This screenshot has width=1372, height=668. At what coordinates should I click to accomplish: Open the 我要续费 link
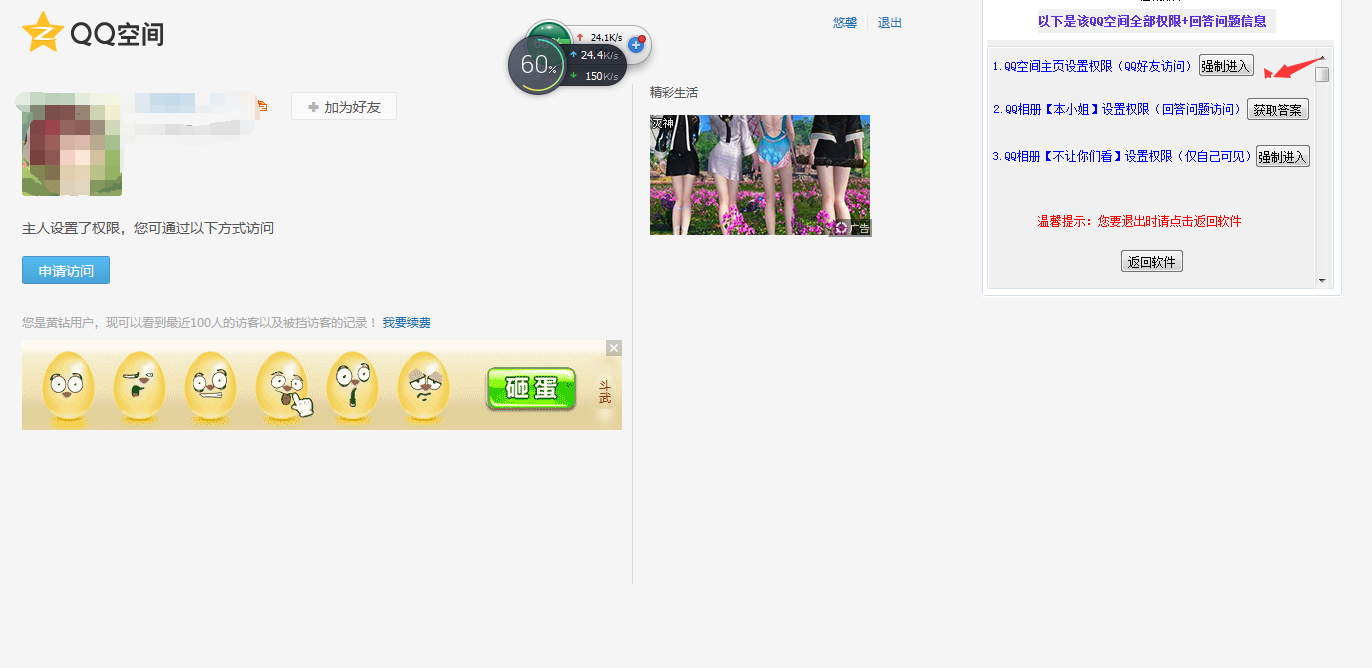click(x=406, y=323)
